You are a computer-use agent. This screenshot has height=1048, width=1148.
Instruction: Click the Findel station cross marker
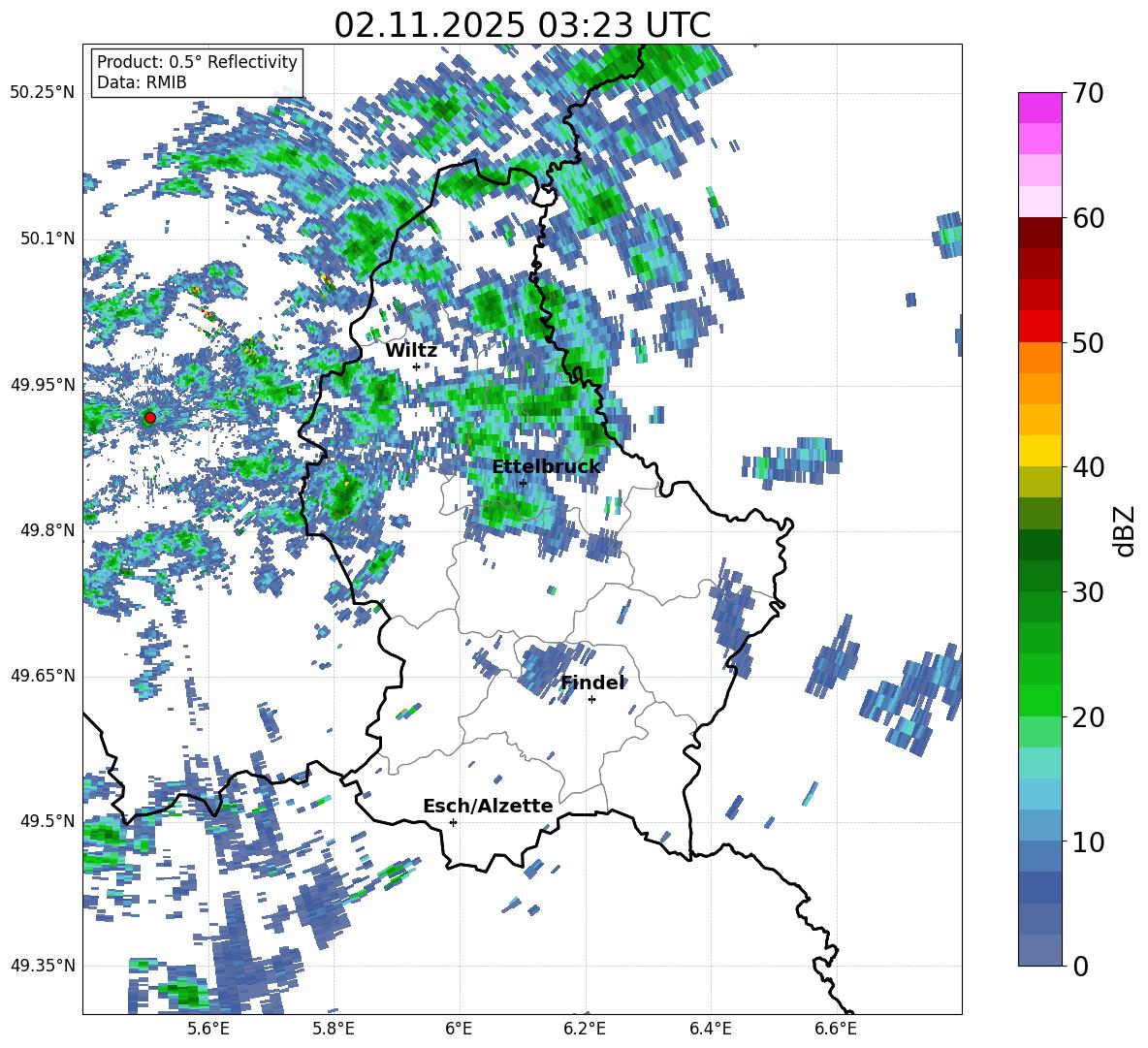(591, 700)
